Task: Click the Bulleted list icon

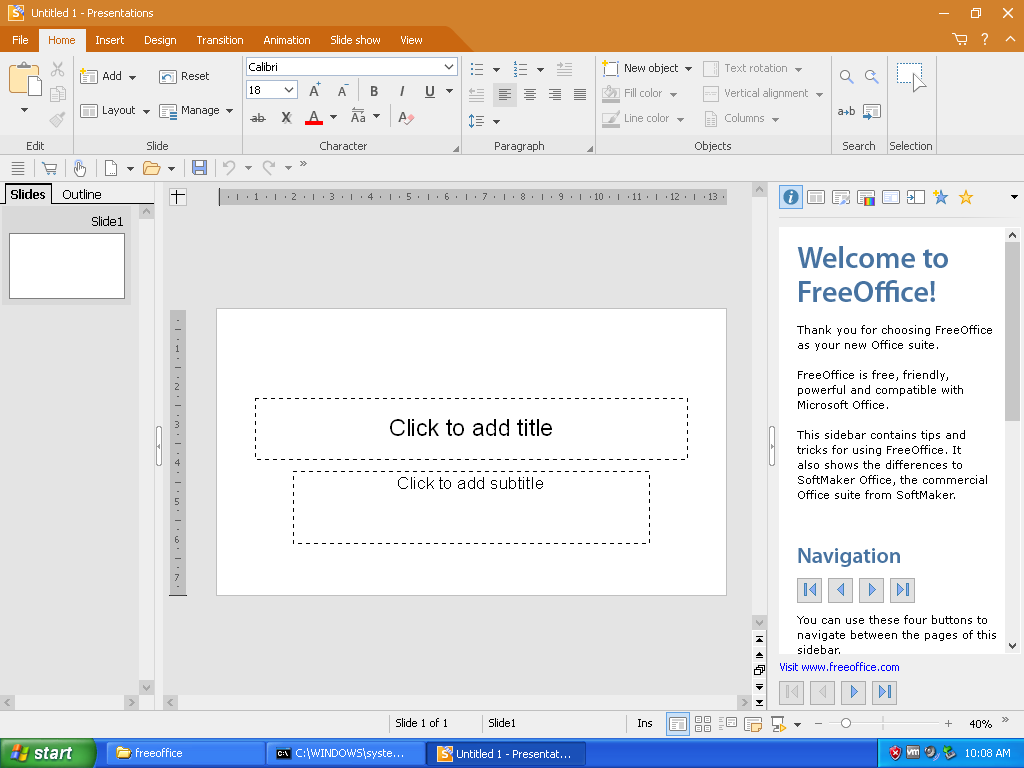Action: click(477, 69)
